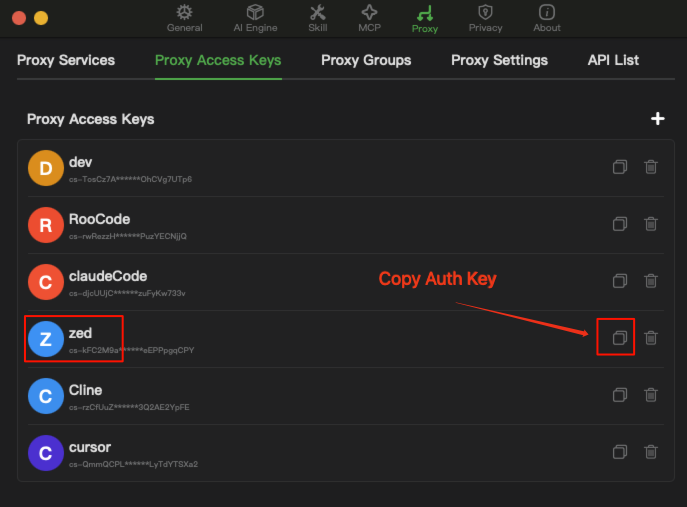Open the About section
The image size is (687, 507).
547,18
